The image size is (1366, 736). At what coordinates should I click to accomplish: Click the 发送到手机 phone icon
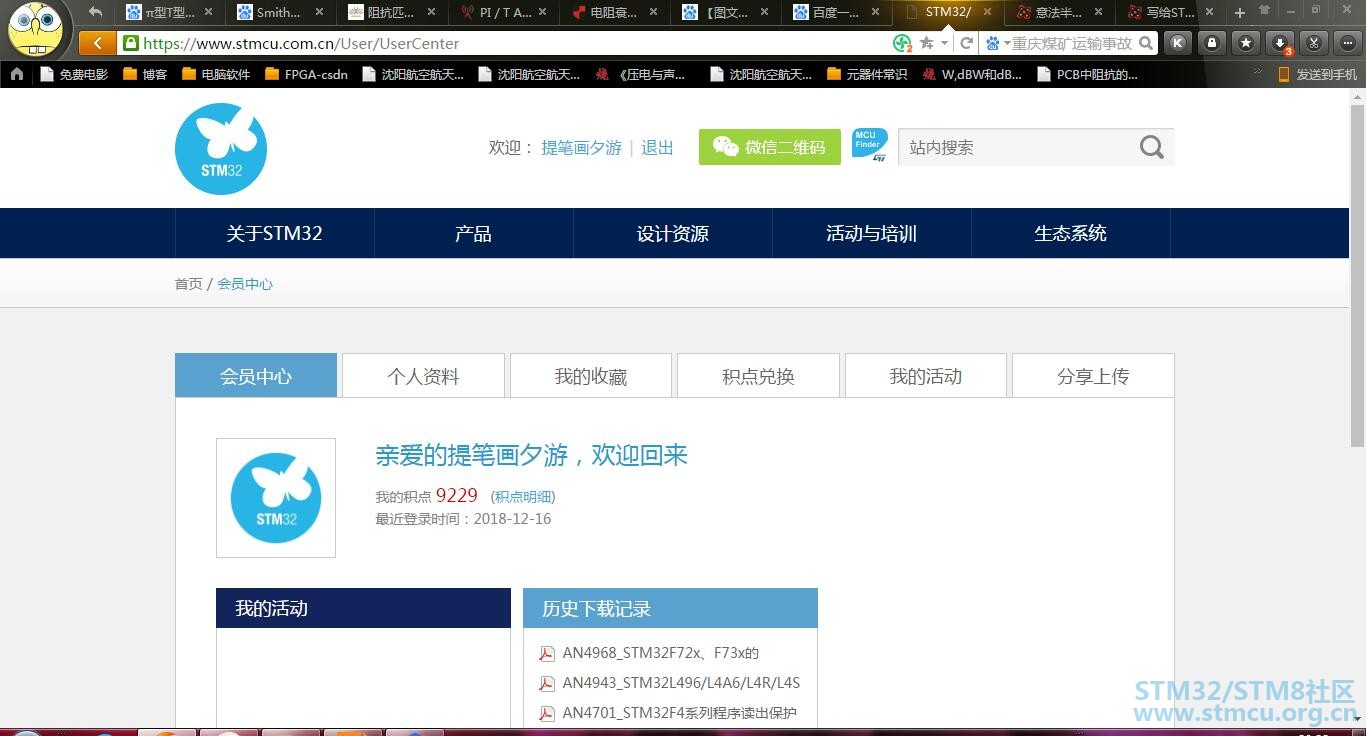point(1284,74)
